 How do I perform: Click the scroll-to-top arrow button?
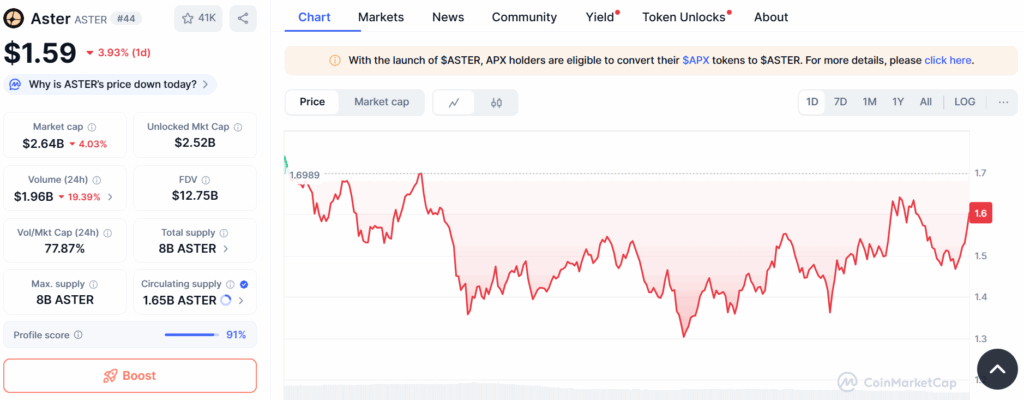997,370
